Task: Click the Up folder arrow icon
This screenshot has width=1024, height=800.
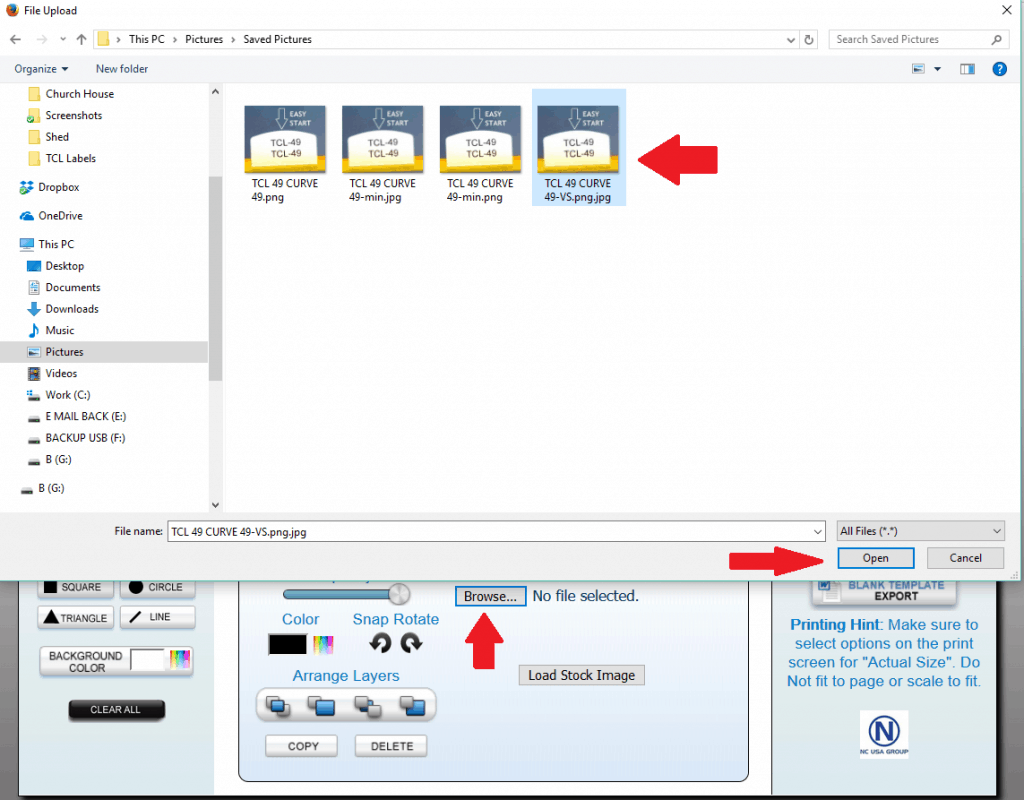Action: pos(81,40)
